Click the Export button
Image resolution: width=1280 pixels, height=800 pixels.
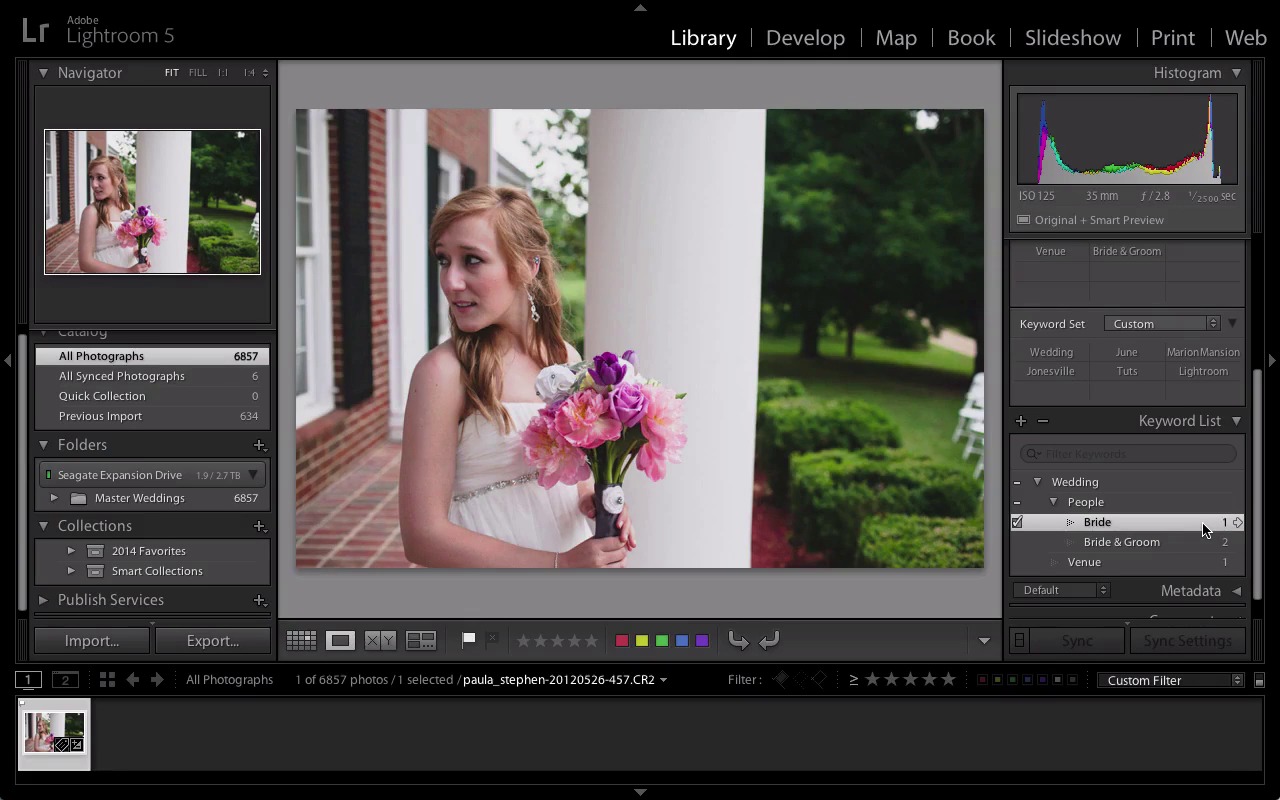pyautogui.click(x=213, y=641)
